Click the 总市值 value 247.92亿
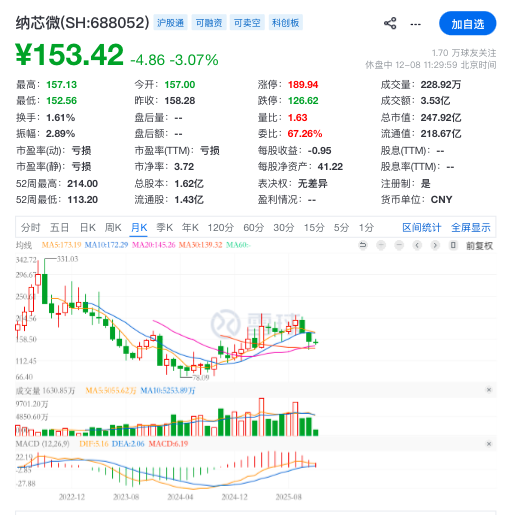The width and height of the screenshot is (508, 515). [x=441, y=118]
